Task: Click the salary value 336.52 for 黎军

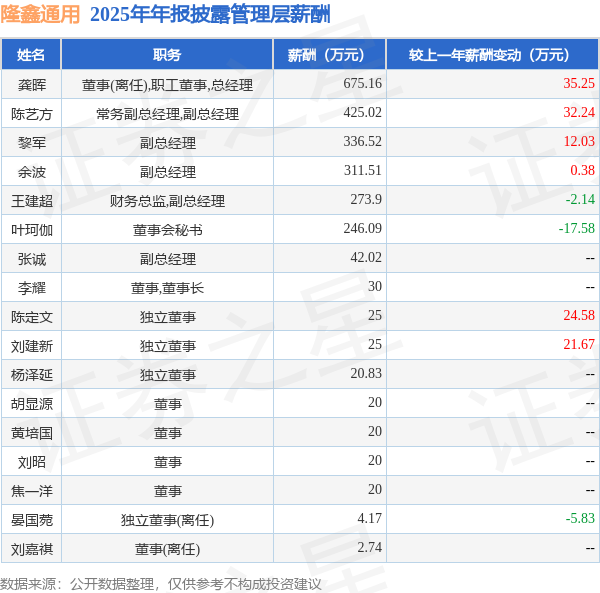Action: coord(362,142)
